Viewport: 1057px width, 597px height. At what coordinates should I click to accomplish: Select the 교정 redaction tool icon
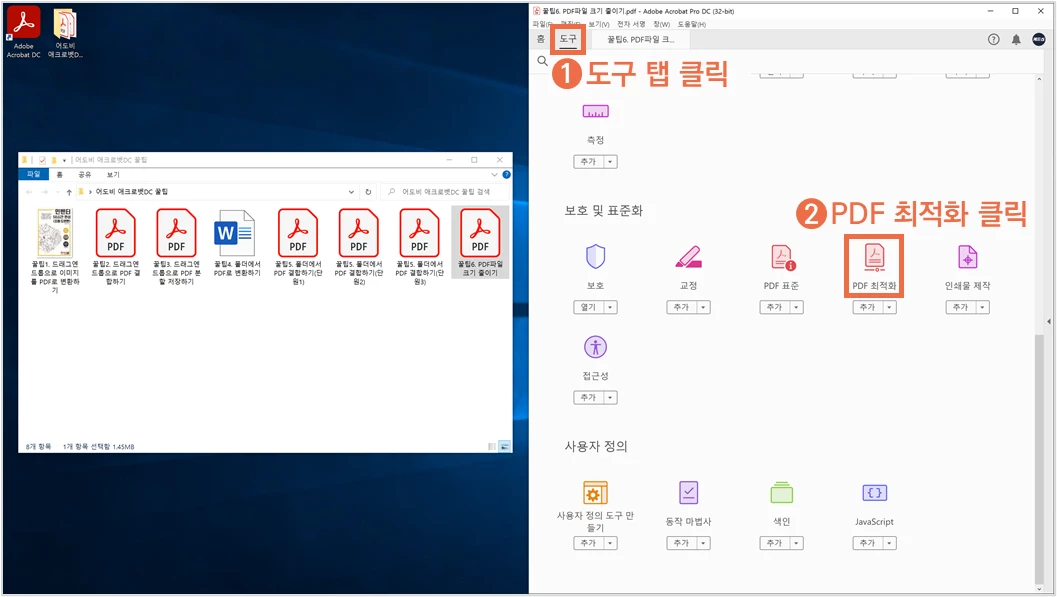coord(688,257)
